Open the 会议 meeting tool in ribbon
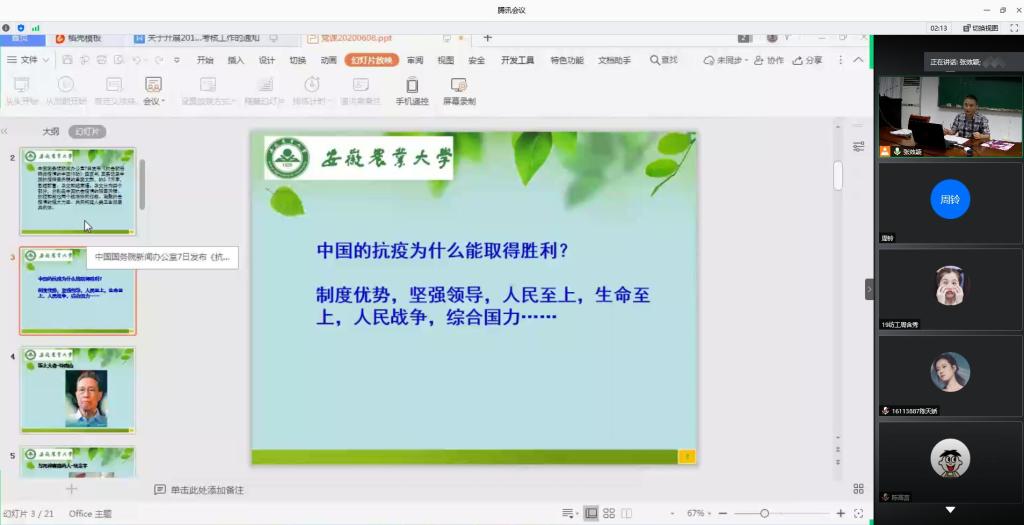 click(x=153, y=90)
